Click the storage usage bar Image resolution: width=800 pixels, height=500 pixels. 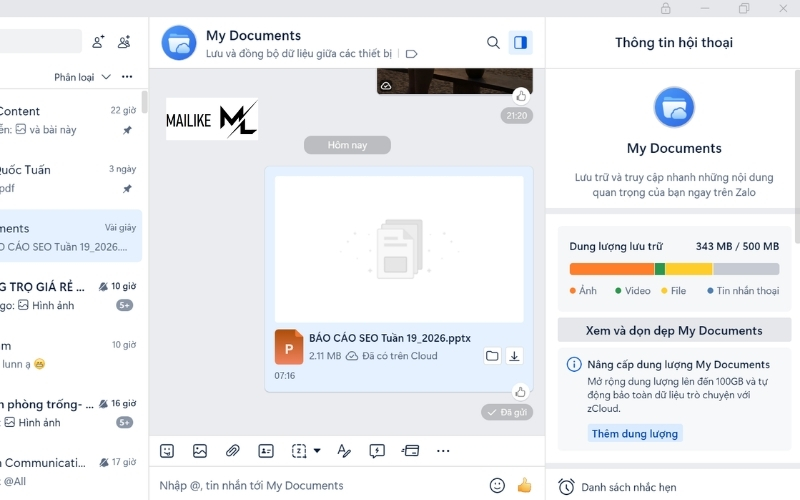point(674,268)
